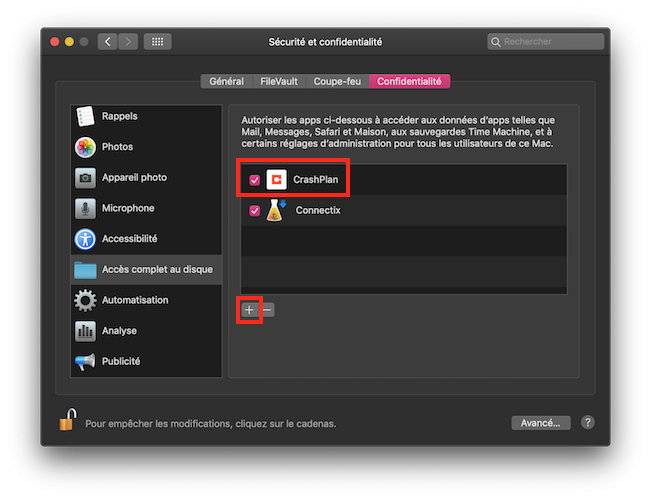This screenshot has width=651, height=500.
Task: Click the padlock to prevent changes
Action: click(67, 421)
